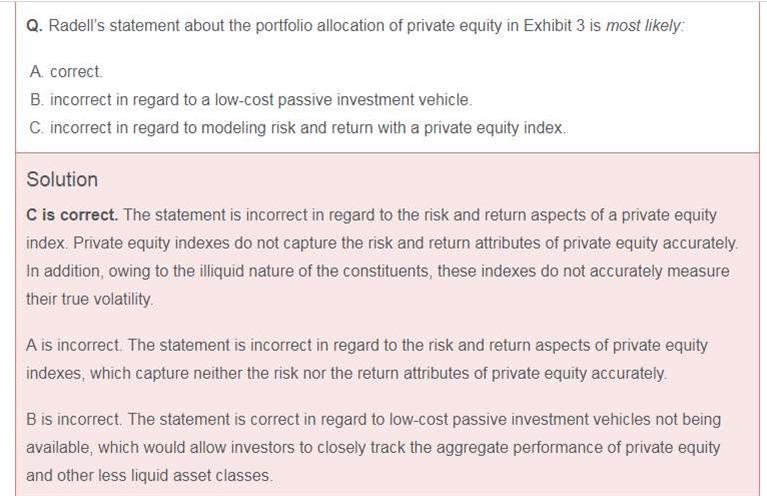Click the bold "Q." question label
The width and height of the screenshot is (767, 496).
[34, 26]
